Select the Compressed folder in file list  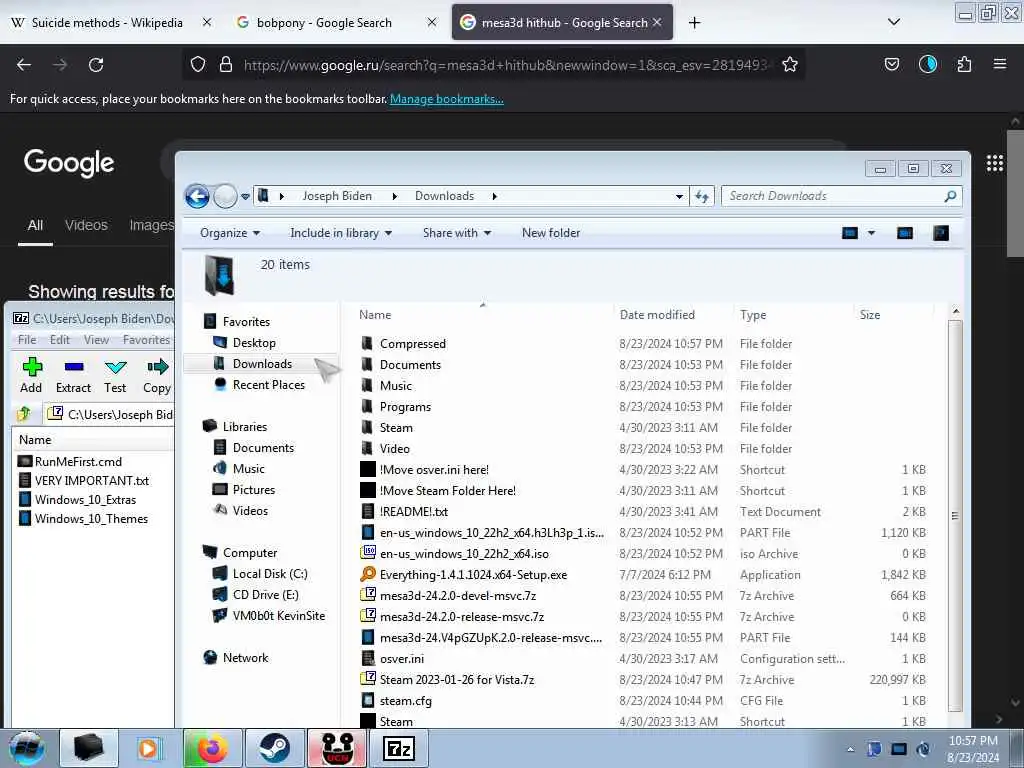pyautogui.click(x=412, y=344)
